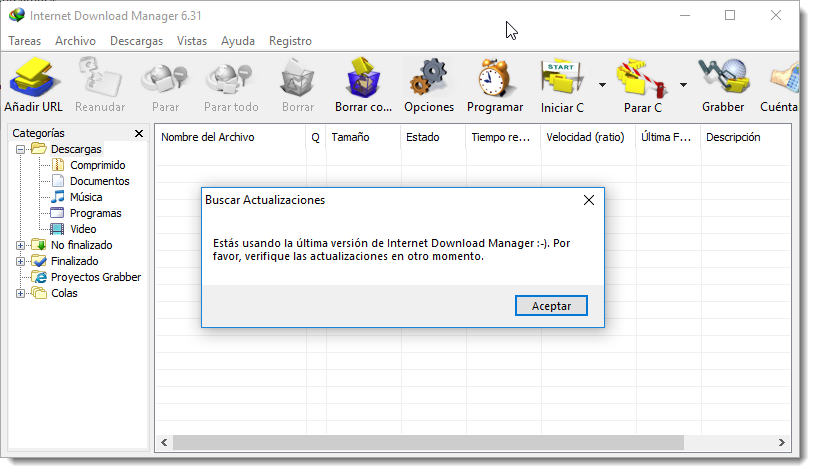Screen dimensions: 815x473
Task: Click the Descargas folder icon
Action: point(39,149)
